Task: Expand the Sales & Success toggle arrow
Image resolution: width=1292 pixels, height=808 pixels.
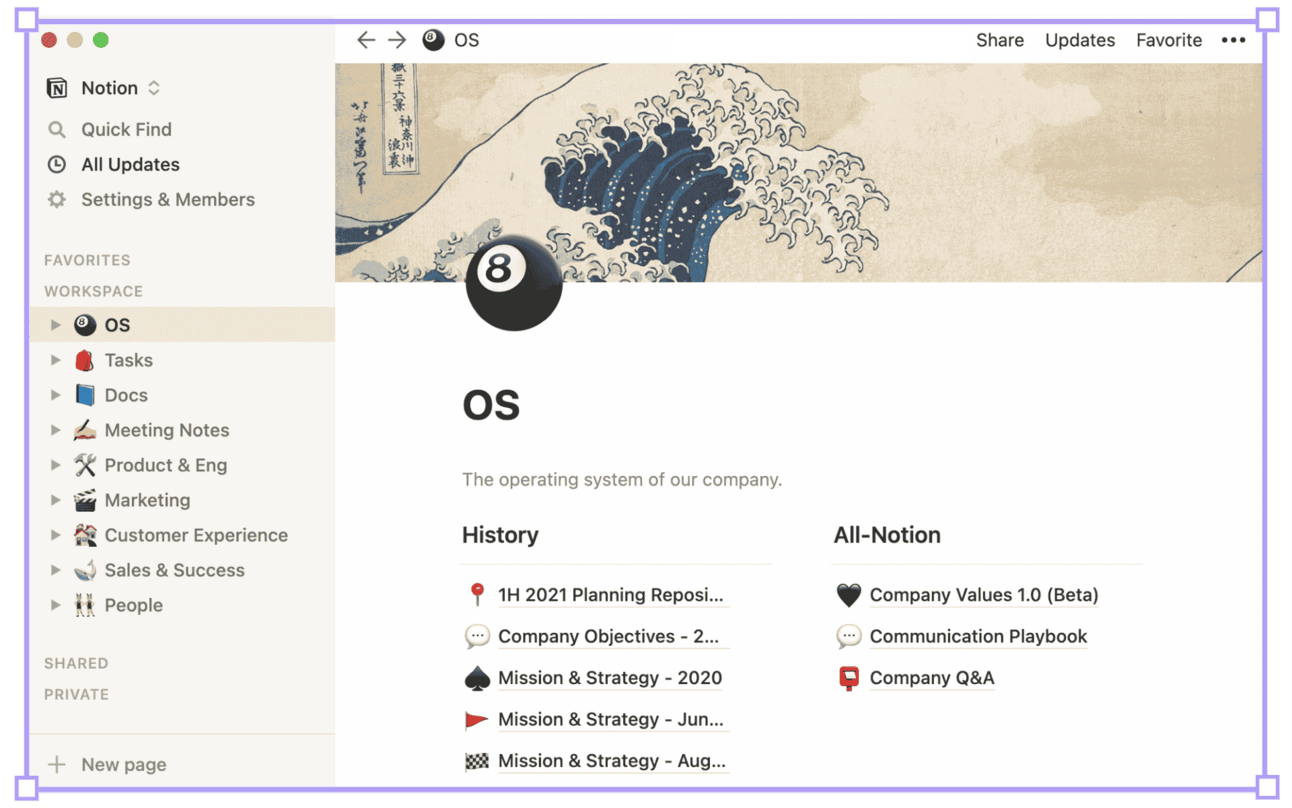Action: 56,570
